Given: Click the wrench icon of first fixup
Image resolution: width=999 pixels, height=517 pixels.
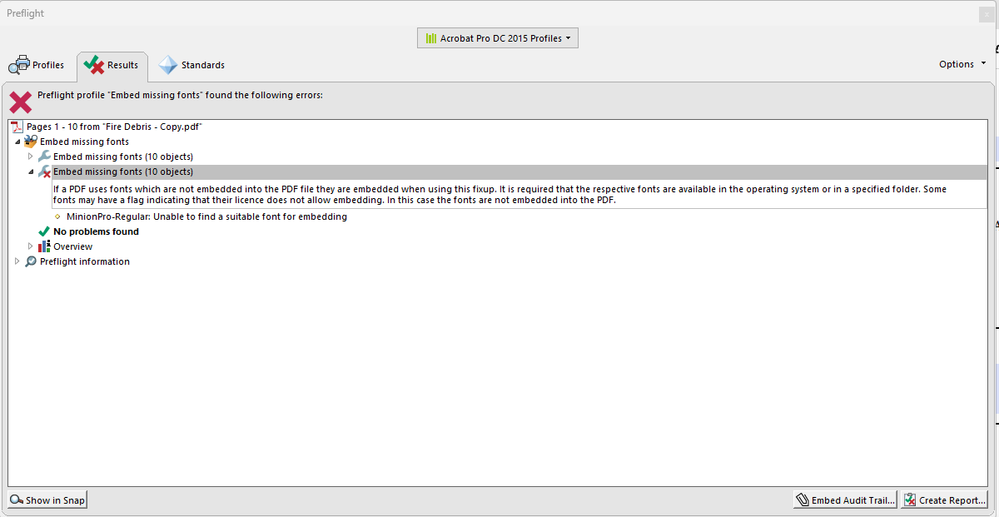Looking at the screenshot, I should pyautogui.click(x=44, y=157).
